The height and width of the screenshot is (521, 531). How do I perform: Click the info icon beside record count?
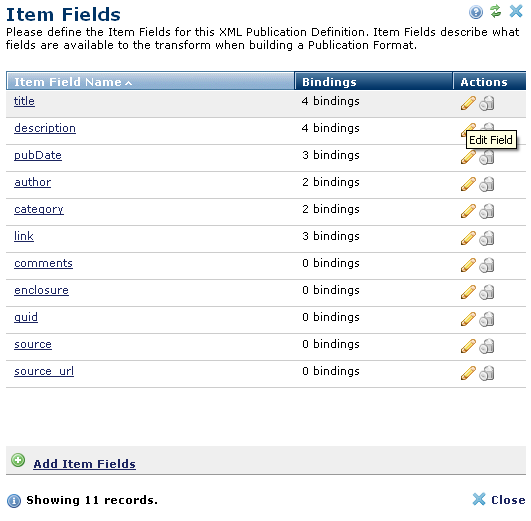tap(14, 501)
